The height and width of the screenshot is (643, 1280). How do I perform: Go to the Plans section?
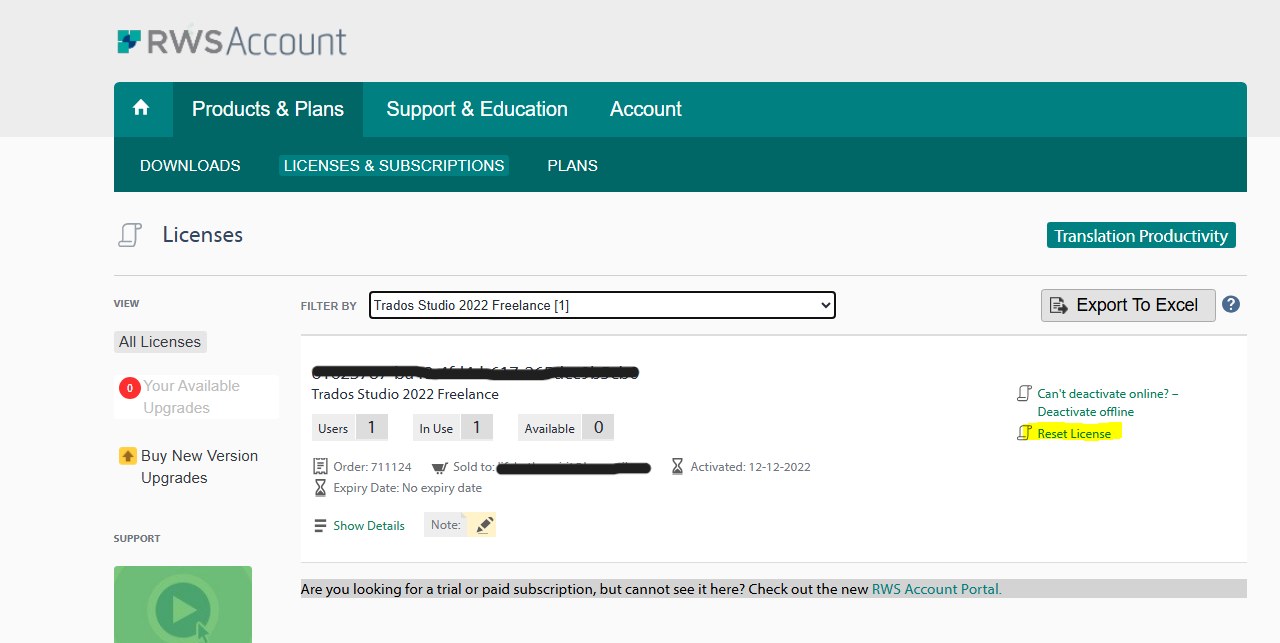572,165
